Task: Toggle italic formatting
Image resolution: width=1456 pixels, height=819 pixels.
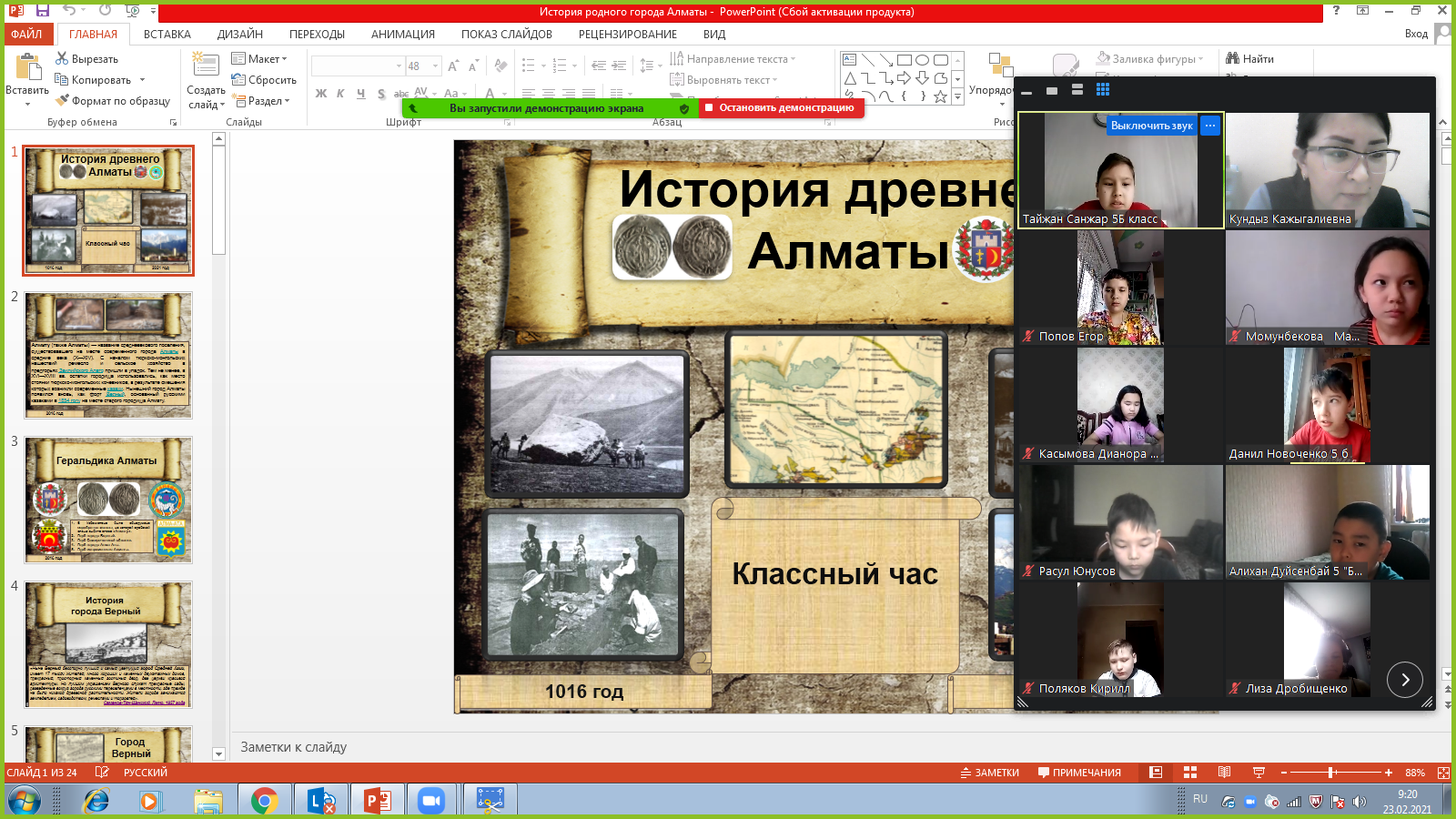Action: [x=339, y=94]
